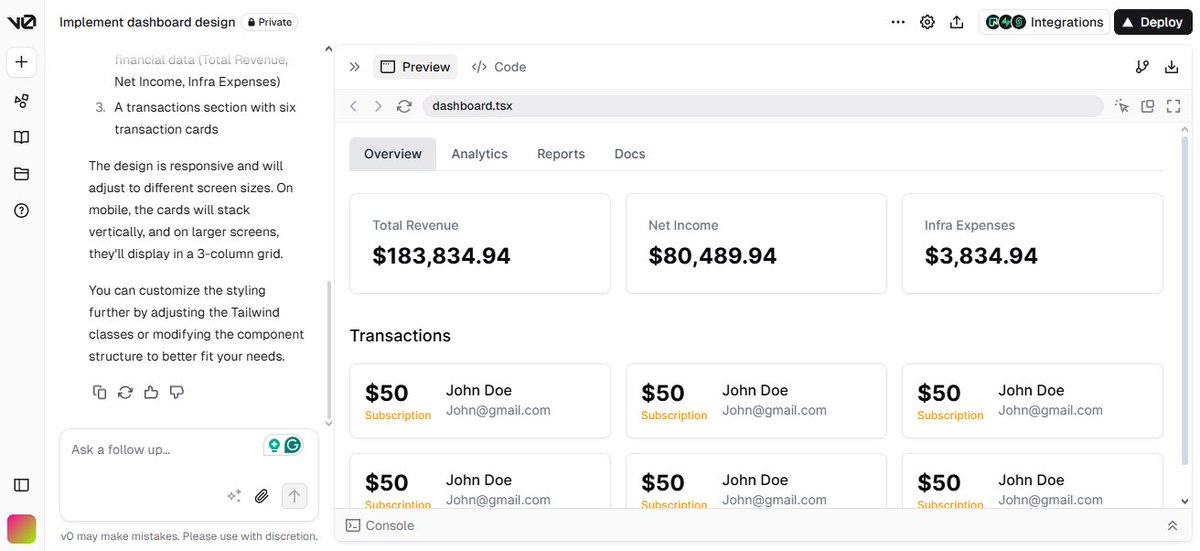The height and width of the screenshot is (551, 1200).
Task: Open the settings gear in header
Action: [x=927, y=22]
